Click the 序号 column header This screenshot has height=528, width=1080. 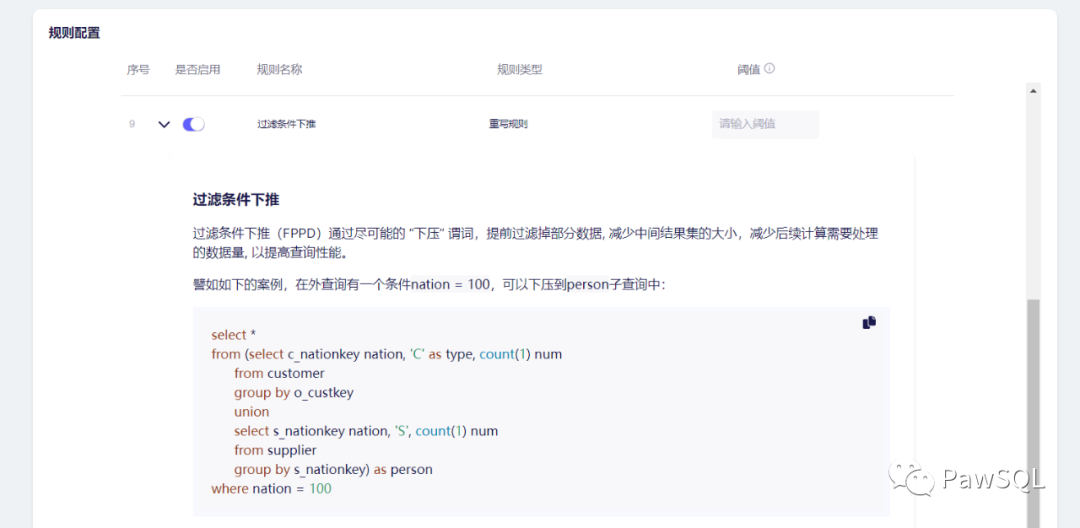pyautogui.click(x=138, y=69)
